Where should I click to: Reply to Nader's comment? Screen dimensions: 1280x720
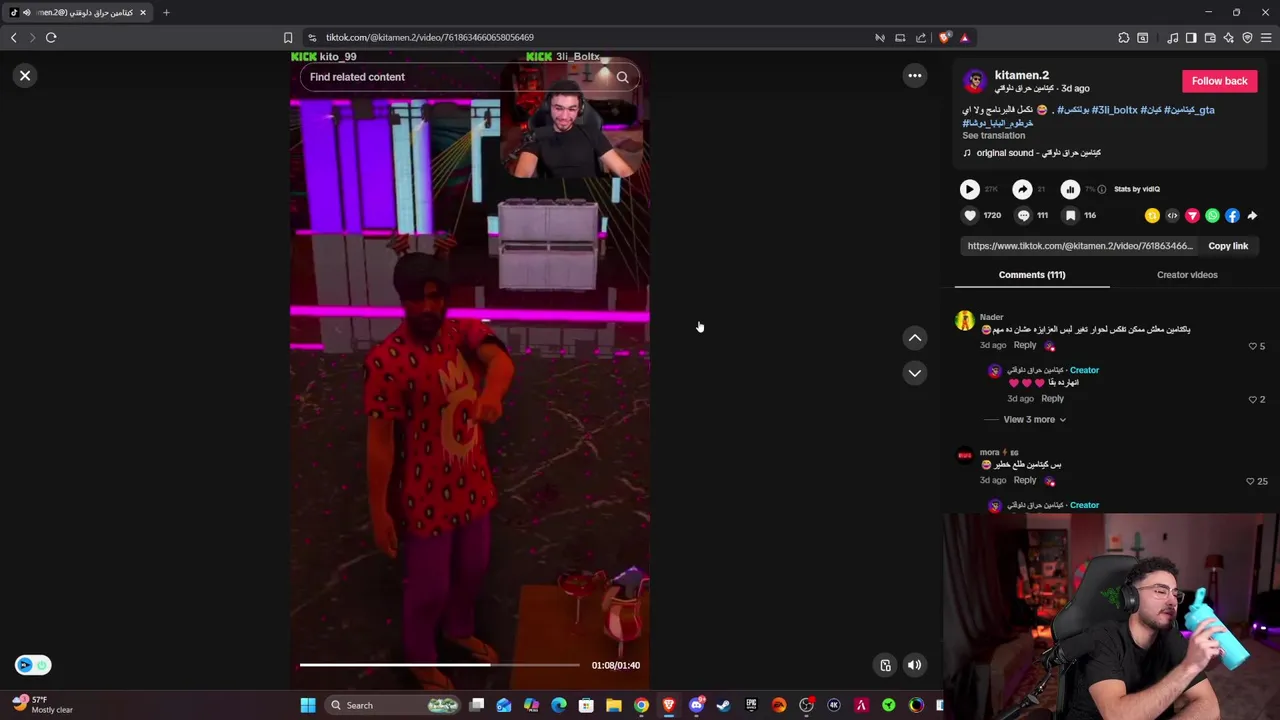coord(1025,345)
